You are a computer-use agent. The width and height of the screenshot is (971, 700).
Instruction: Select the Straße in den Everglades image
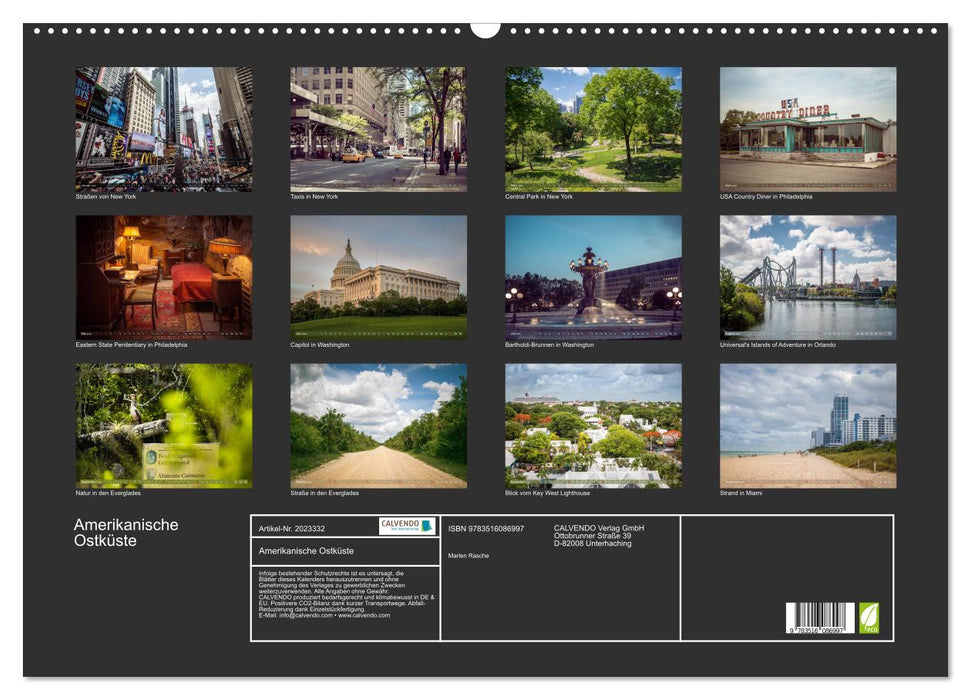(x=378, y=425)
